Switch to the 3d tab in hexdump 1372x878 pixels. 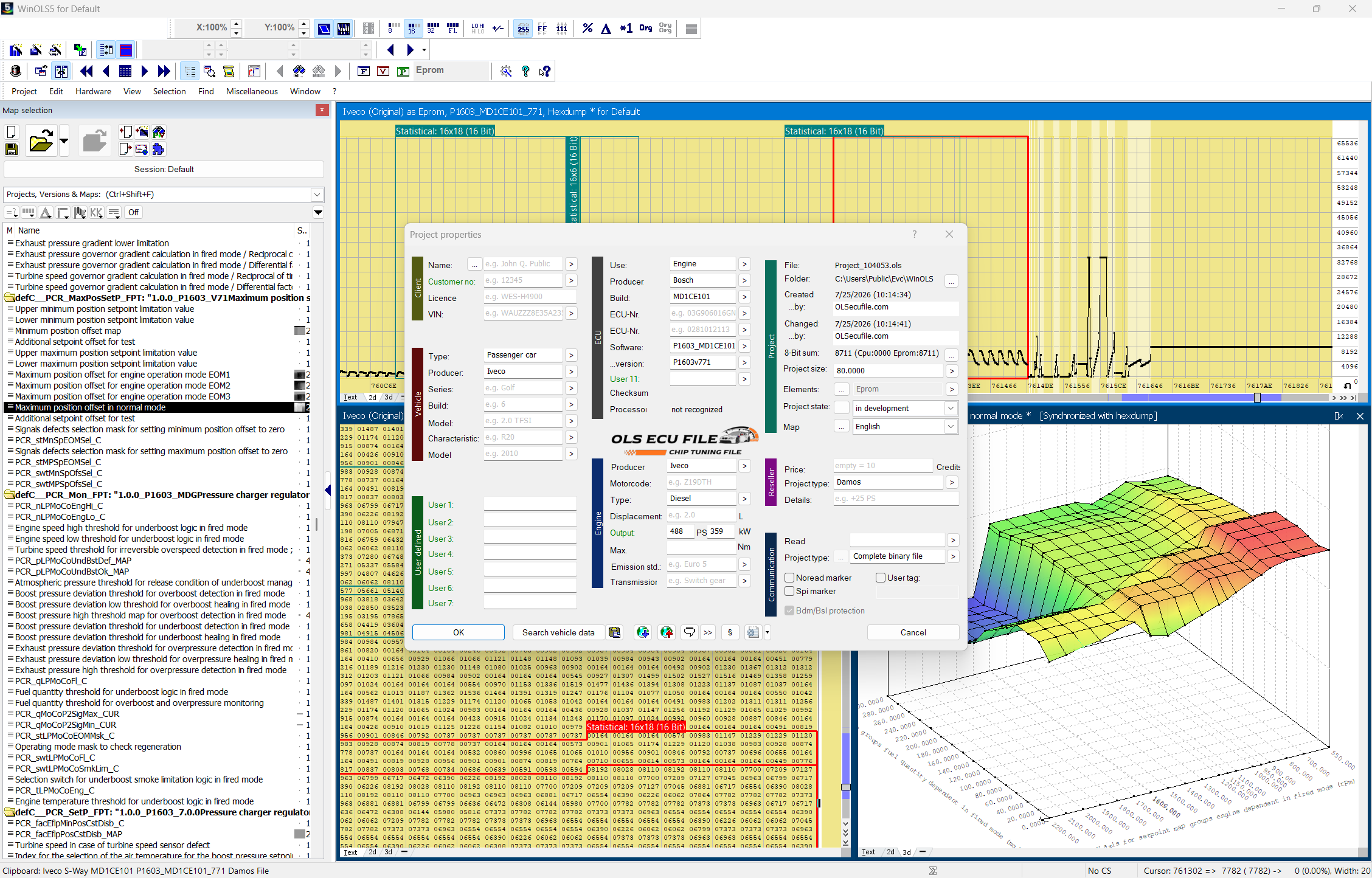click(389, 397)
